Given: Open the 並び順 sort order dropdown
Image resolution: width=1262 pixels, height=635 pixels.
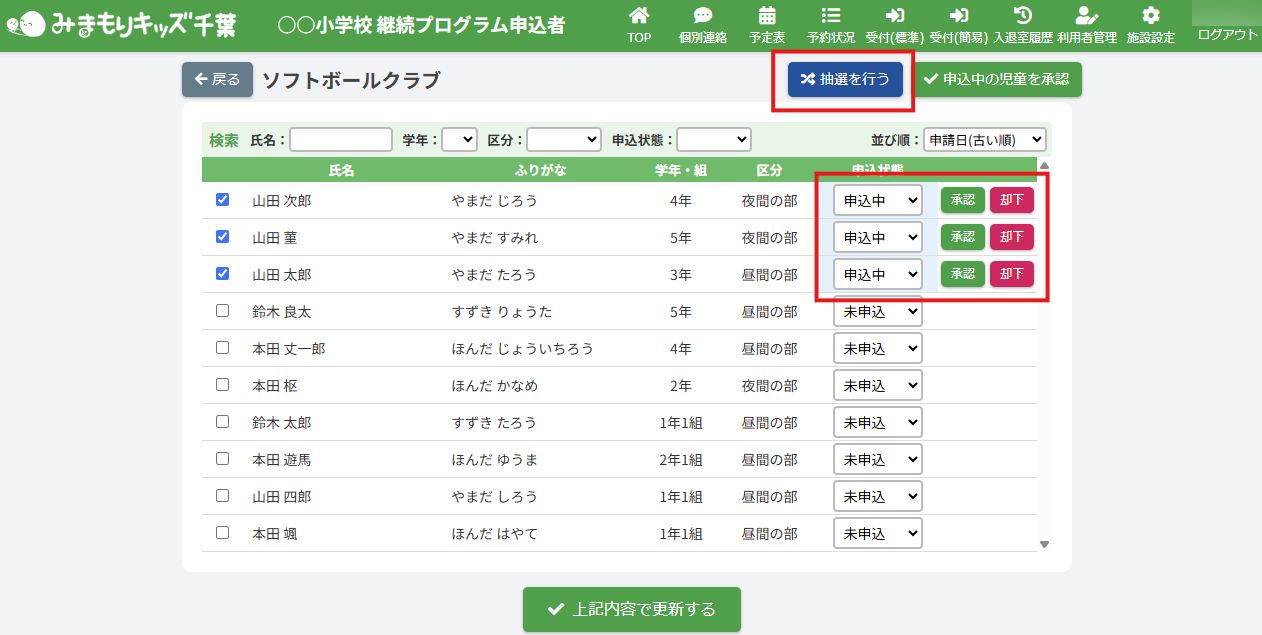Looking at the screenshot, I should (984, 140).
